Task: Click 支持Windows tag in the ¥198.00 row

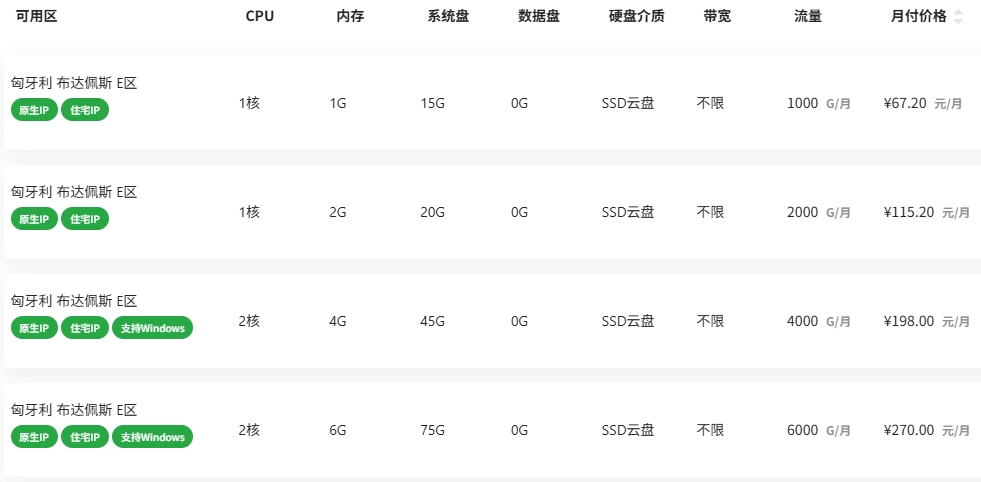Action: click(x=152, y=328)
